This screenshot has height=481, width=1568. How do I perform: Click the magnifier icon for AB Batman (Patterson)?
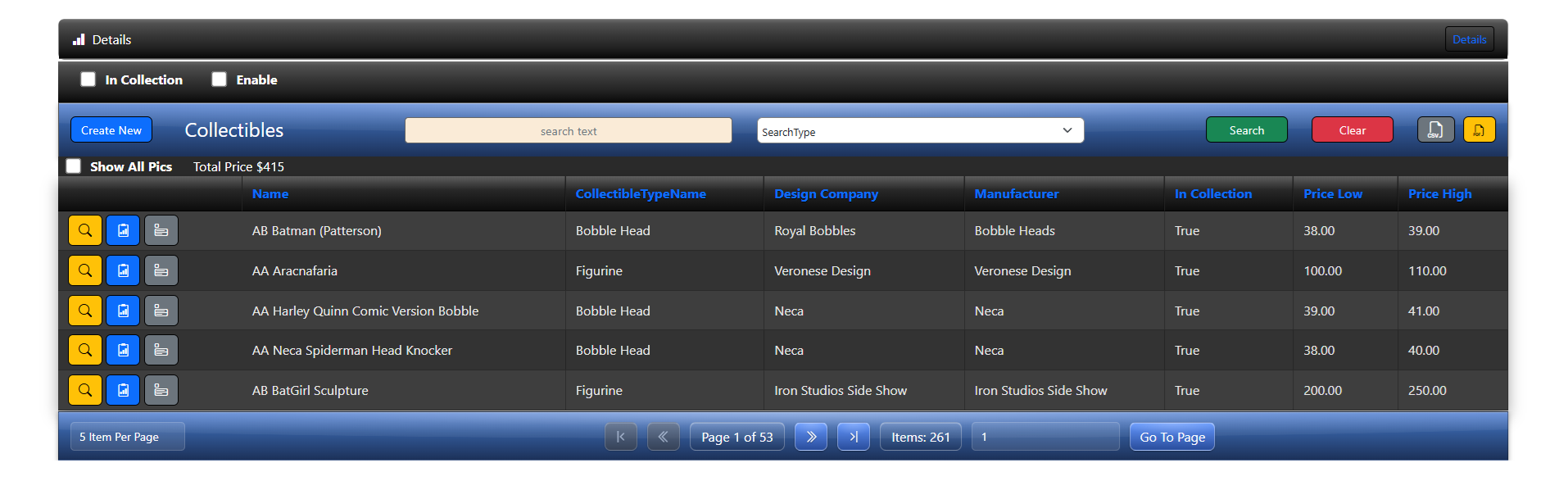pyautogui.click(x=85, y=230)
